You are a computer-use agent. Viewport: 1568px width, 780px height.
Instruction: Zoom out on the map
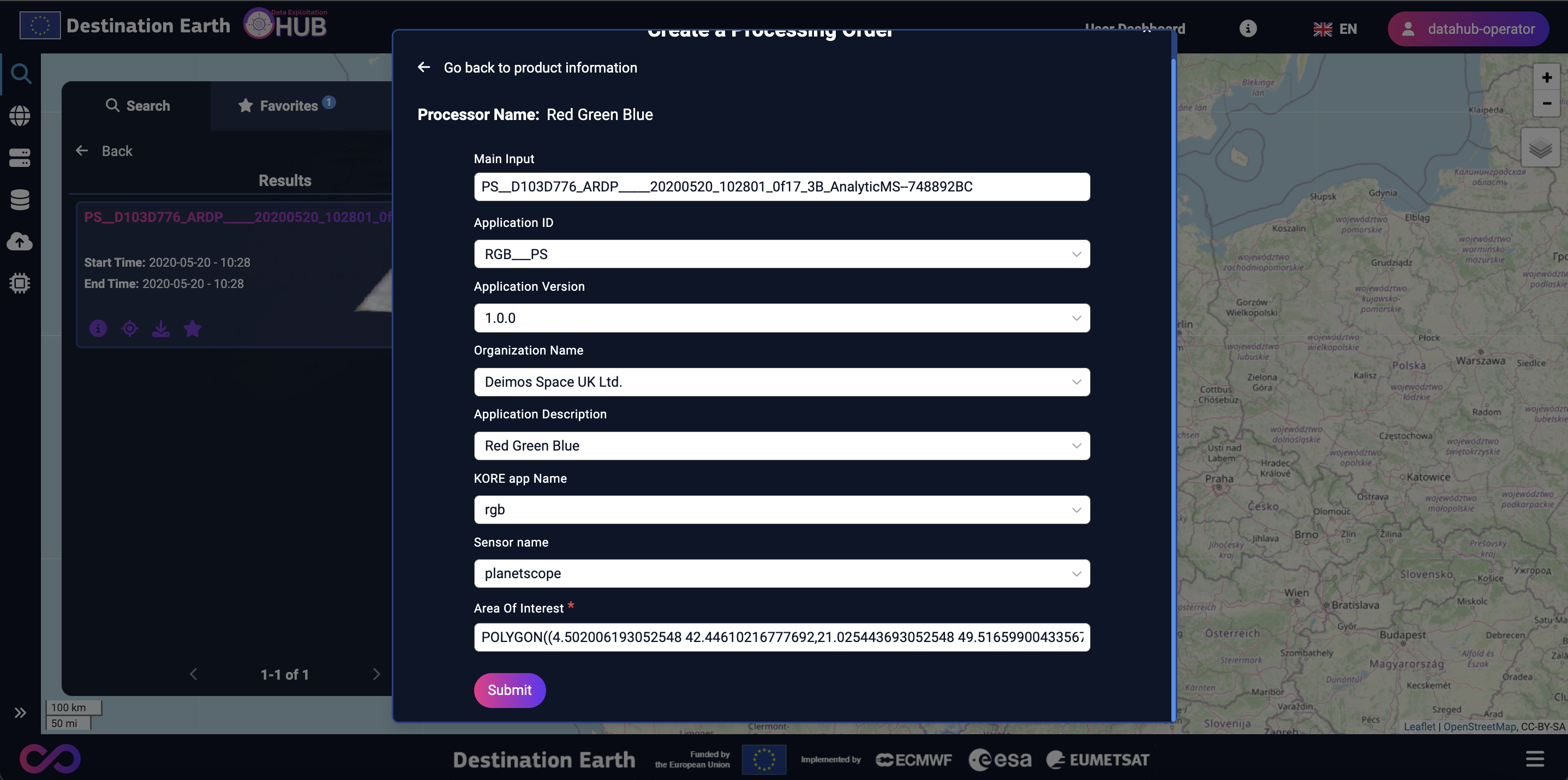pyautogui.click(x=1546, y=104)
